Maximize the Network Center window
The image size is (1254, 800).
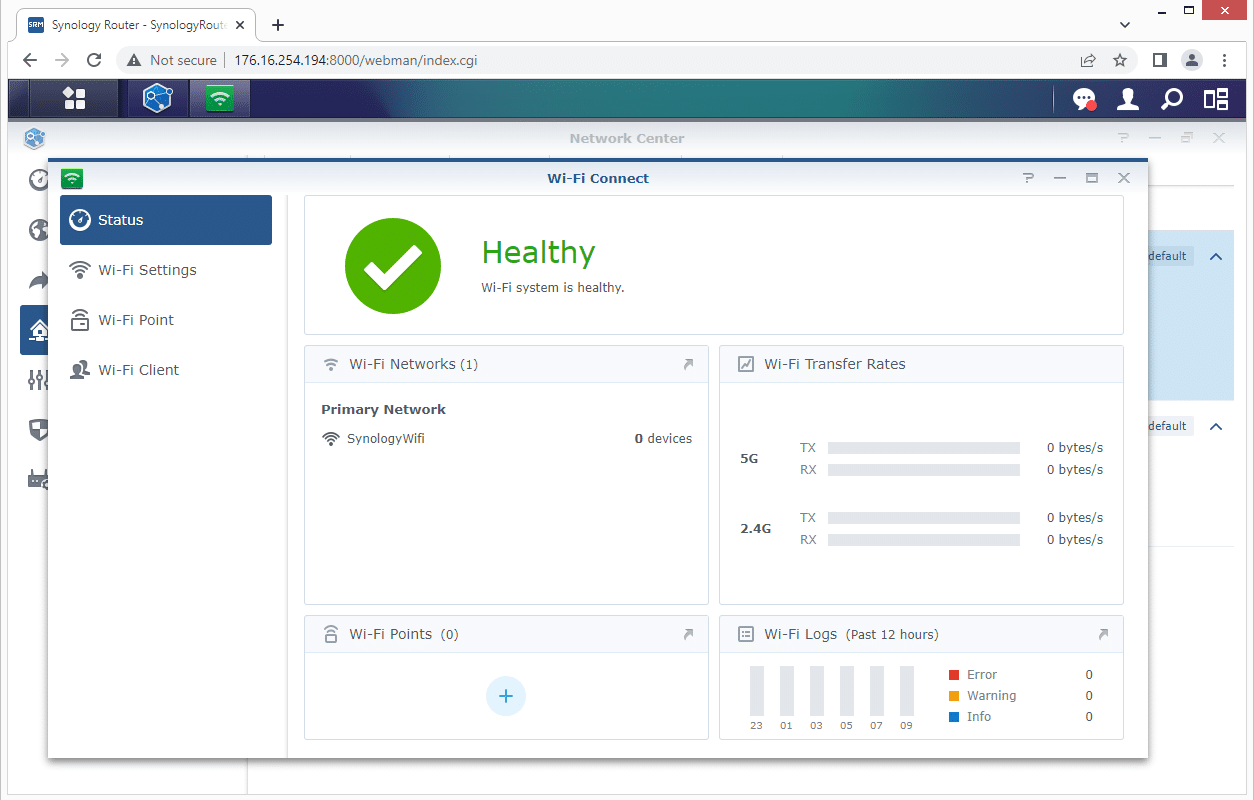[x=1187, y=138]
